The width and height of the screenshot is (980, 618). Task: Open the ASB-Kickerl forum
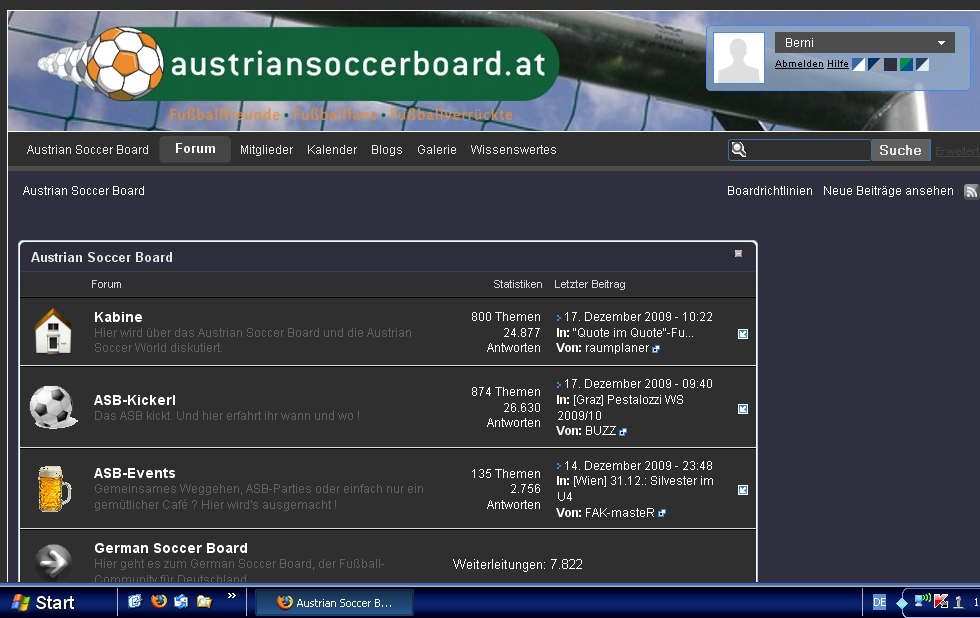[134, 400]
